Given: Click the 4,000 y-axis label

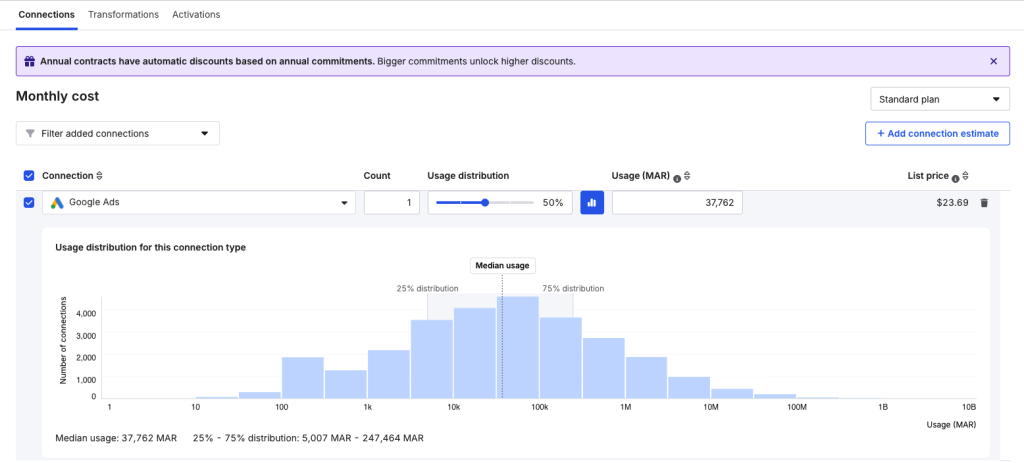Looking at the screenshot, I should (x=85, y=313).
